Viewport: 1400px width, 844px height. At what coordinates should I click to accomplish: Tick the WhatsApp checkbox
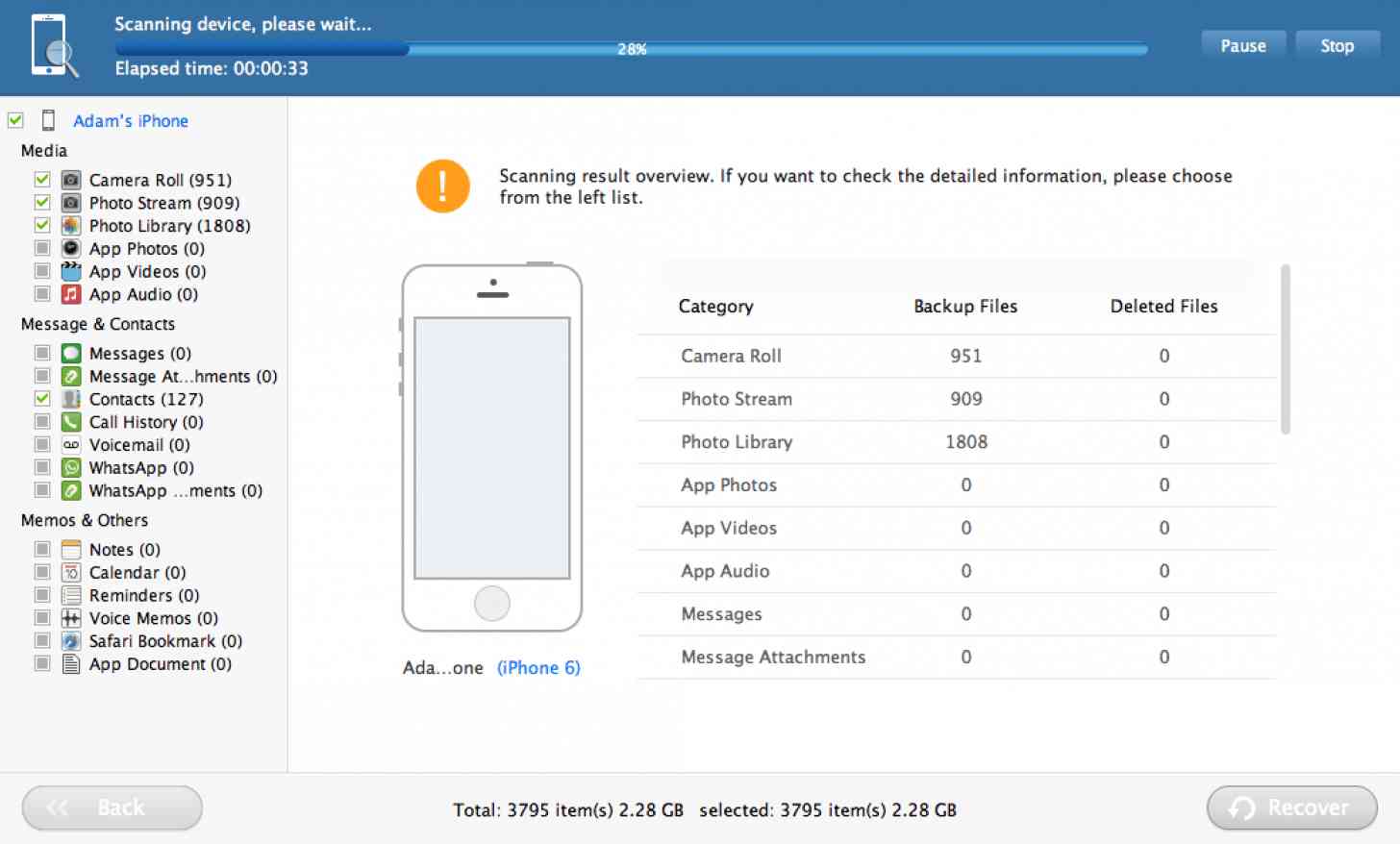pos(42,467)
